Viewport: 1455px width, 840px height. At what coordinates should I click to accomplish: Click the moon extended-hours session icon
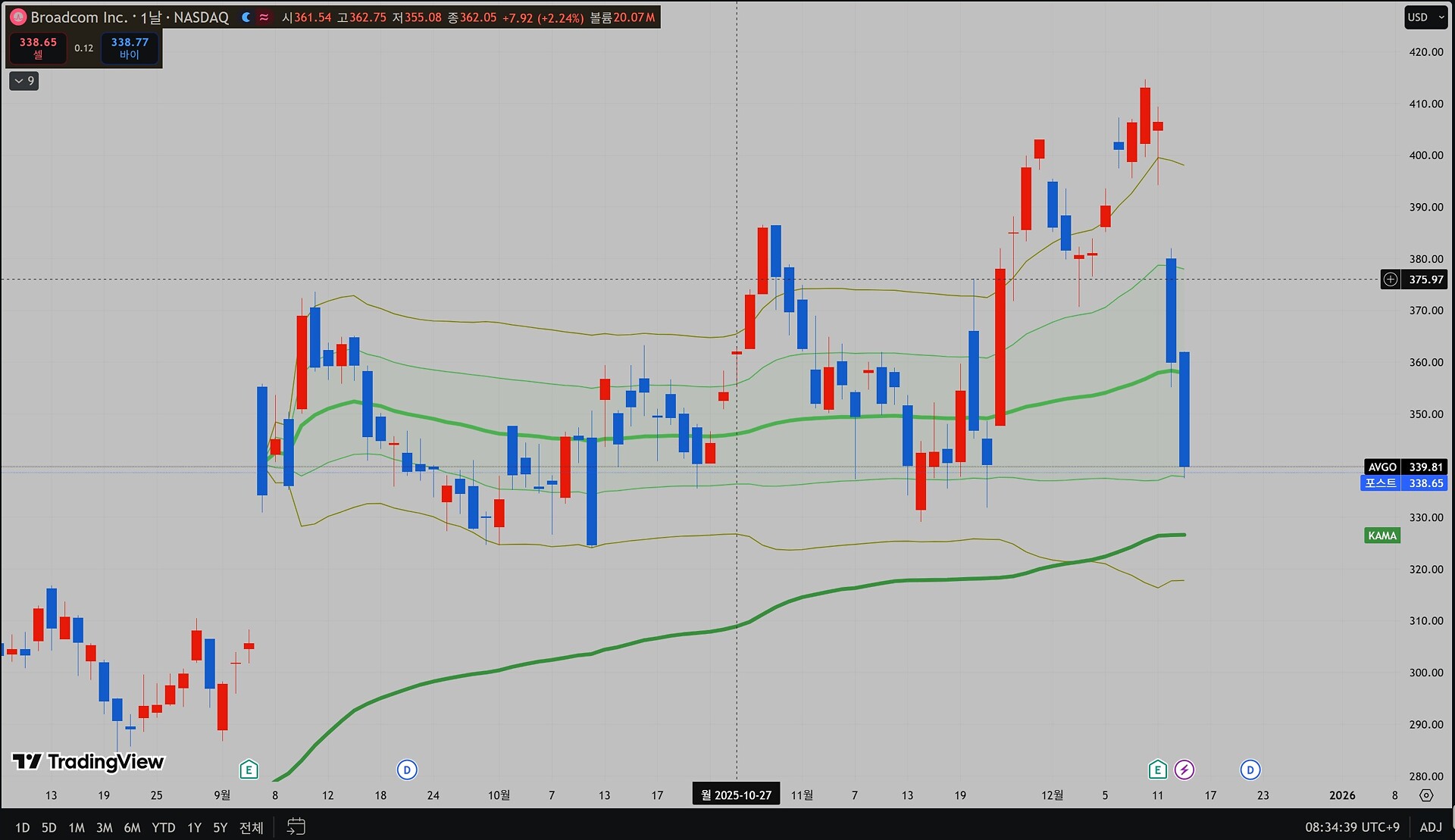pos(246,17)
